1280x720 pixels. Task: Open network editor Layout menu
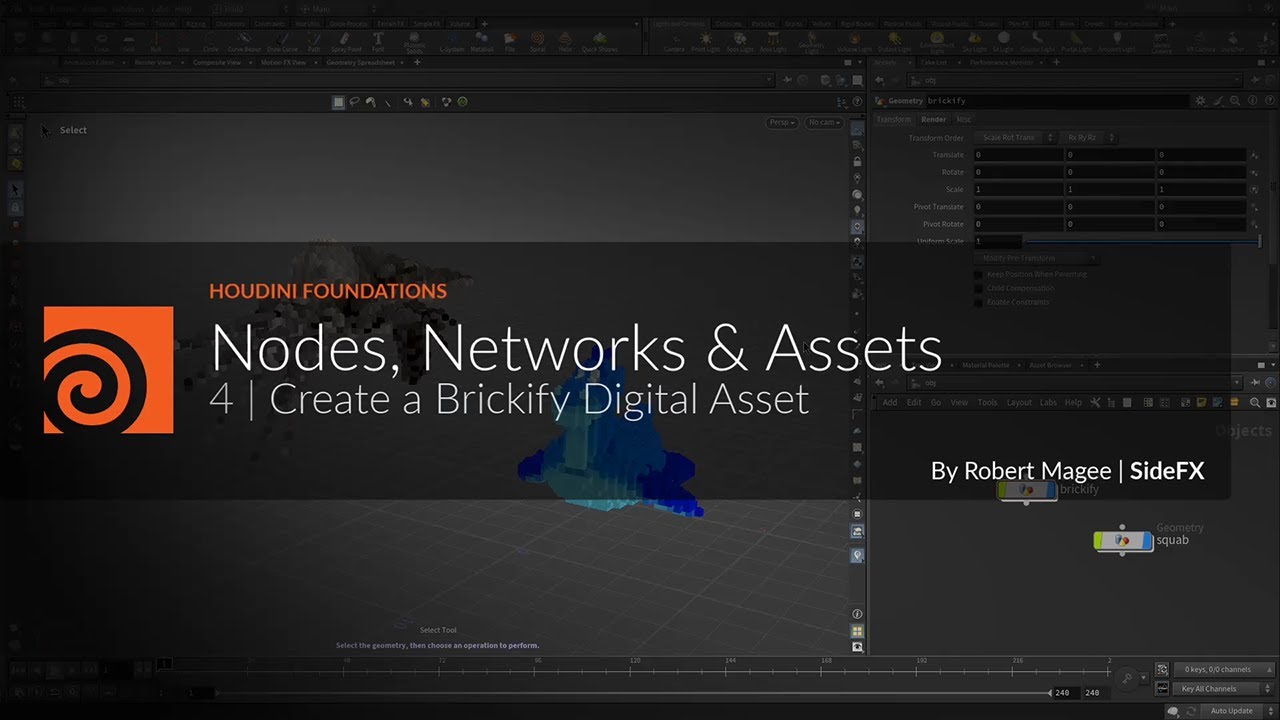pyautogui.click(x=1019, y=402)
